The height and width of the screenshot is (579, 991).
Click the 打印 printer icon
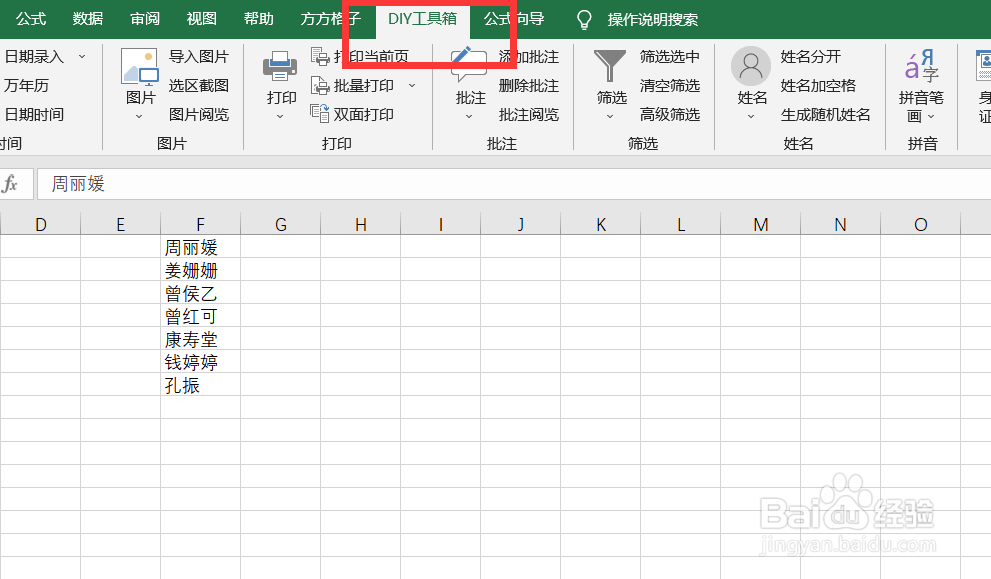tap(280, 66)
